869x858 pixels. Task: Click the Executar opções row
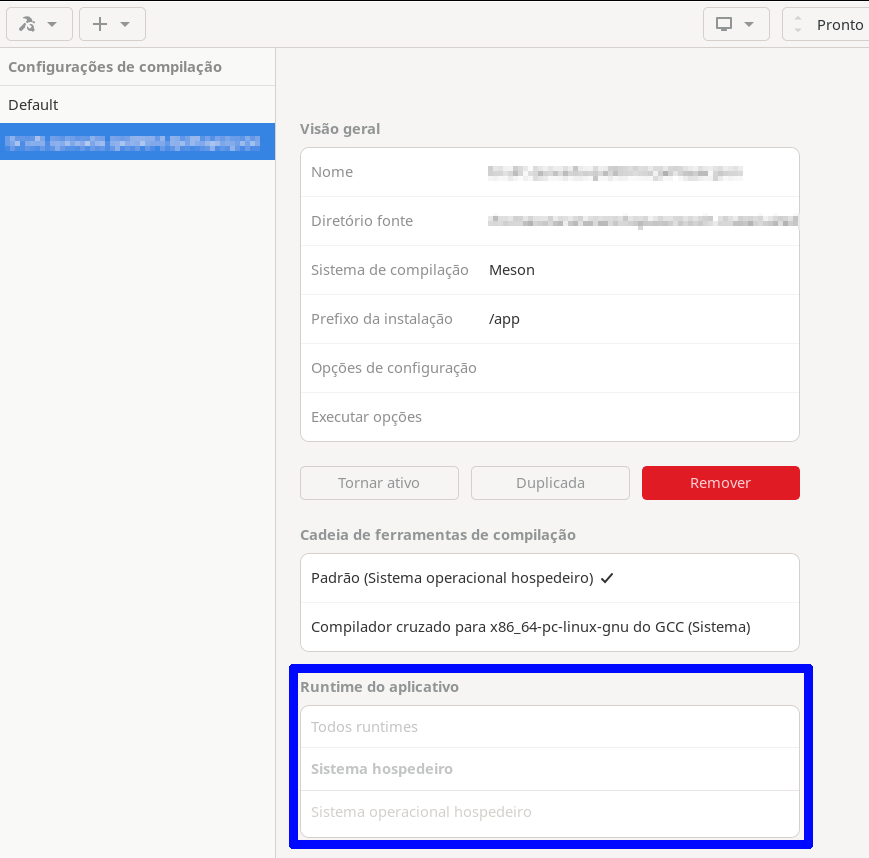pos(550,417)
